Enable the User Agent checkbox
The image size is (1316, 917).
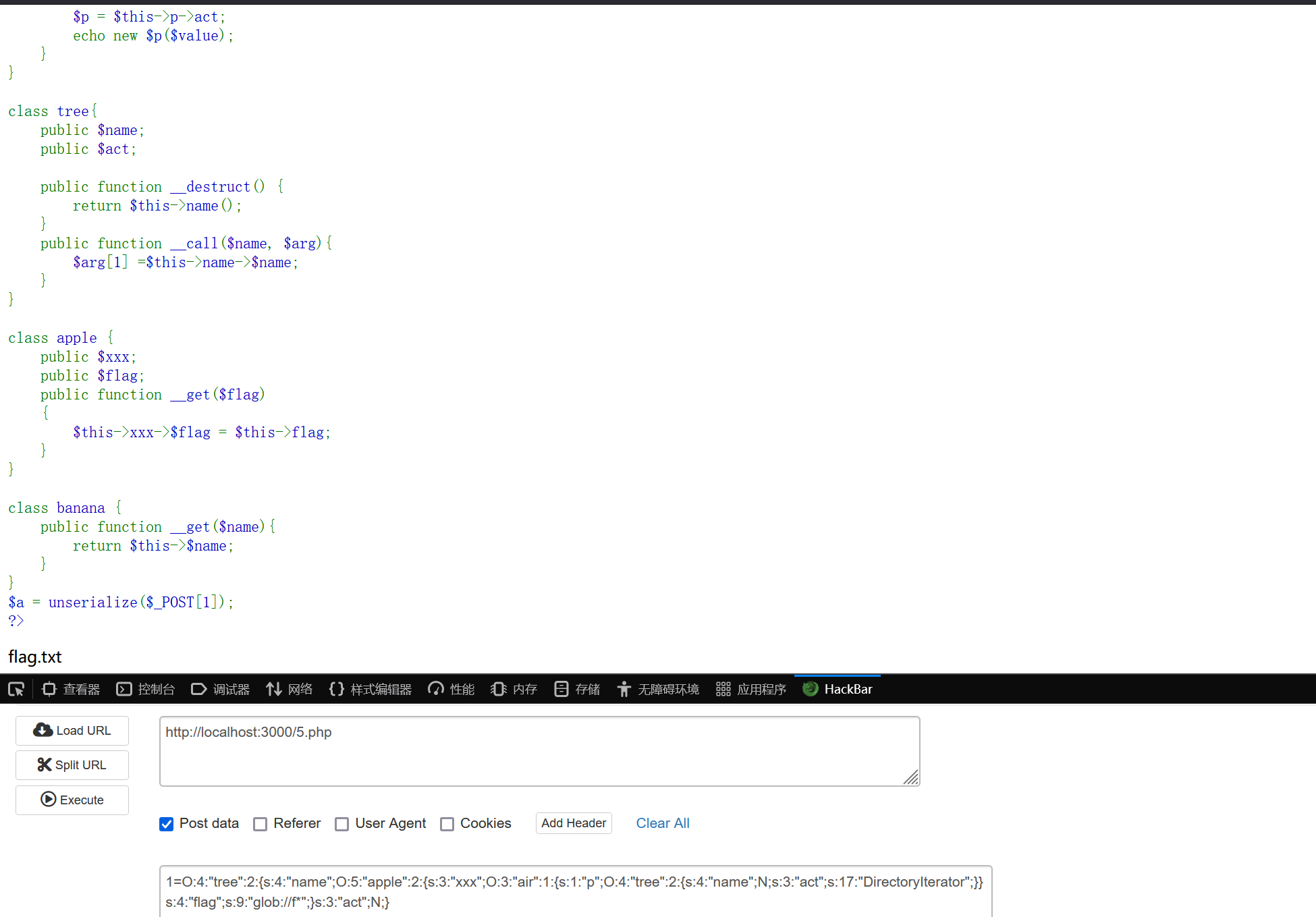[342, 824]
